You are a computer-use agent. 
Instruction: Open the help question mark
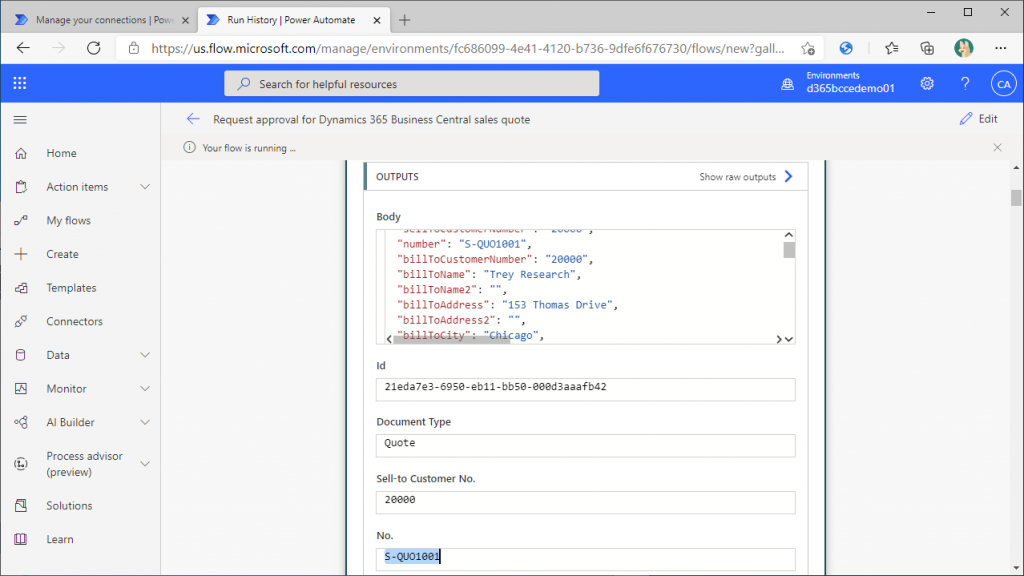[x=965, y=84]
